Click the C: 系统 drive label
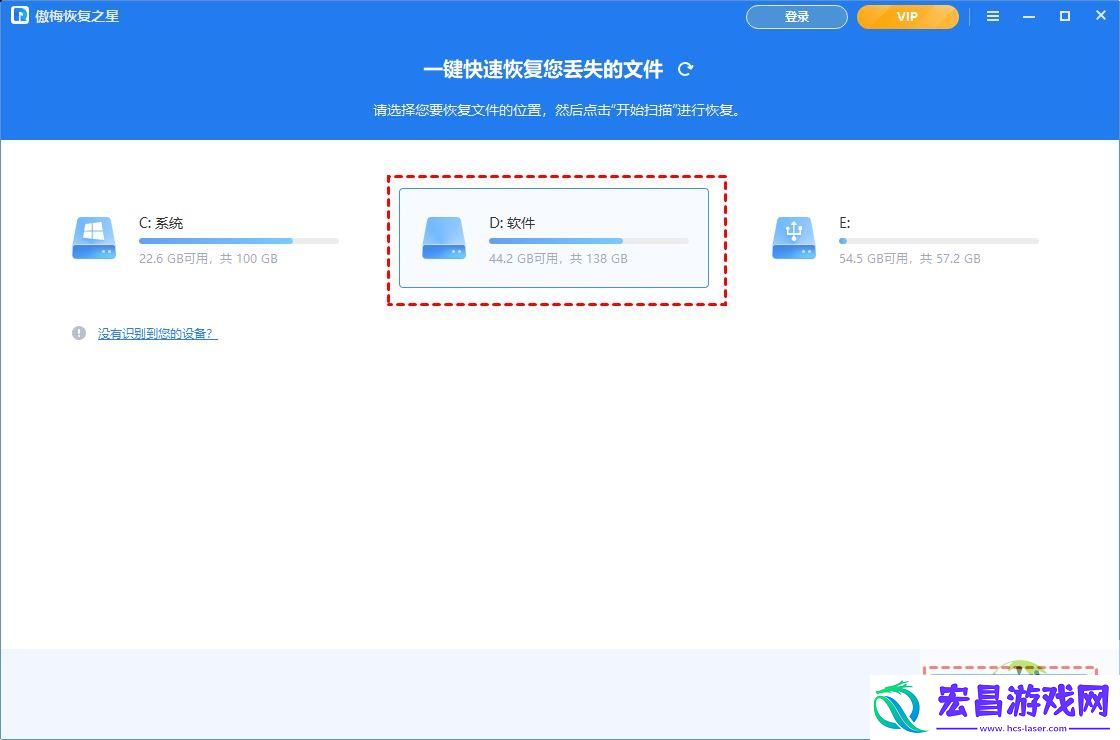Image resolution: width=1120 pixels, height=740 pixels. pos(161,223)
